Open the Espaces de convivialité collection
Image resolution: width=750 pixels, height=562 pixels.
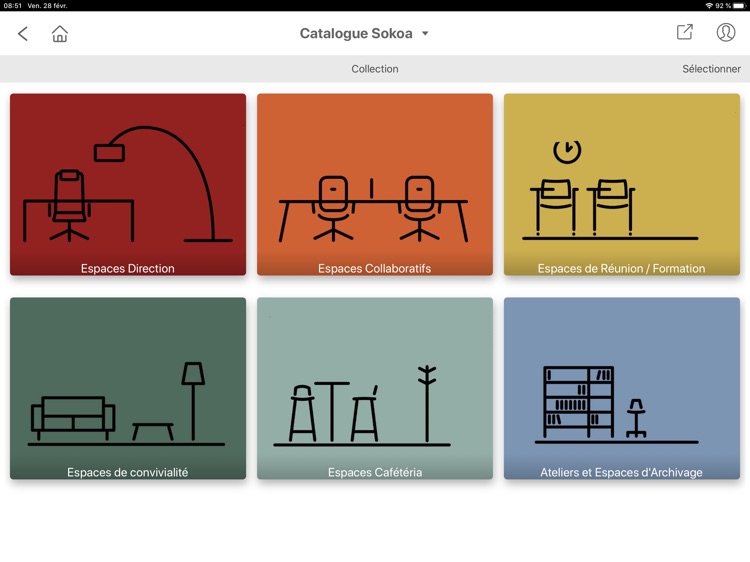pyautogui.click(x=128, y=388)
